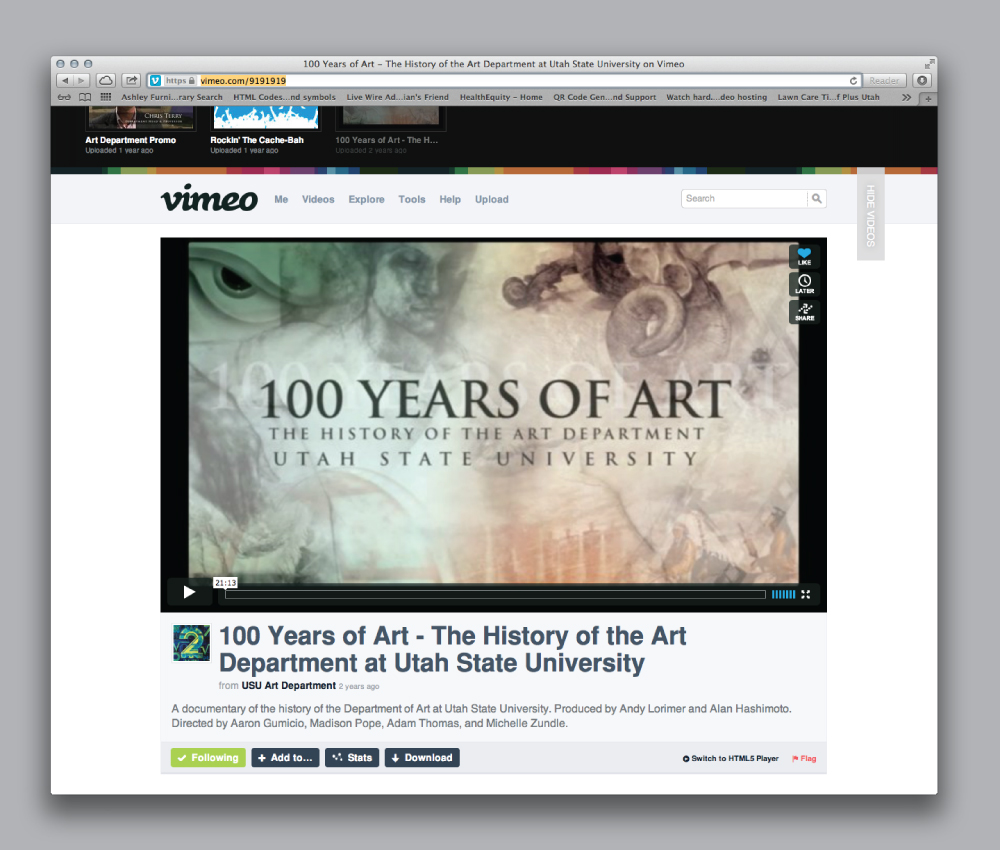
Task: Open the Watch hard...deo hosting bookmark
Action: point(717,98)
